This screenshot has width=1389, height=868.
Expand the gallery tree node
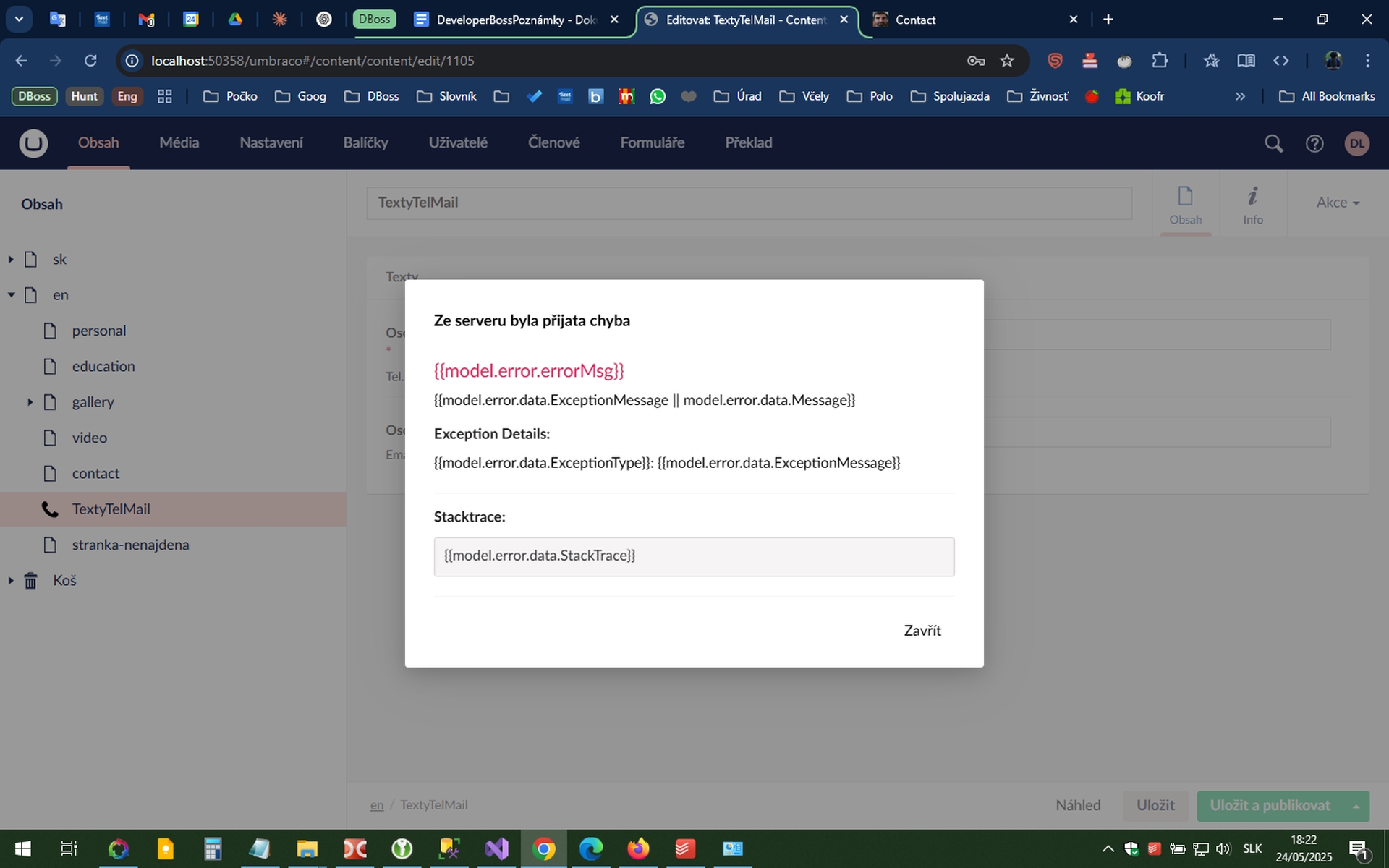pyautogui.click(x=30, y=402)
